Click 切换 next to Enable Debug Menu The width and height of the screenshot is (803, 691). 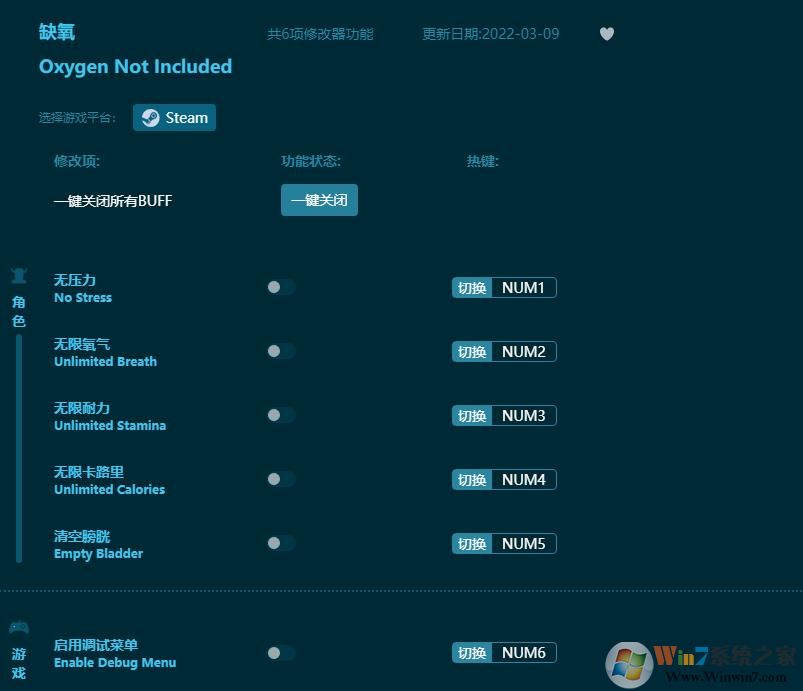(x=471, y=652)
